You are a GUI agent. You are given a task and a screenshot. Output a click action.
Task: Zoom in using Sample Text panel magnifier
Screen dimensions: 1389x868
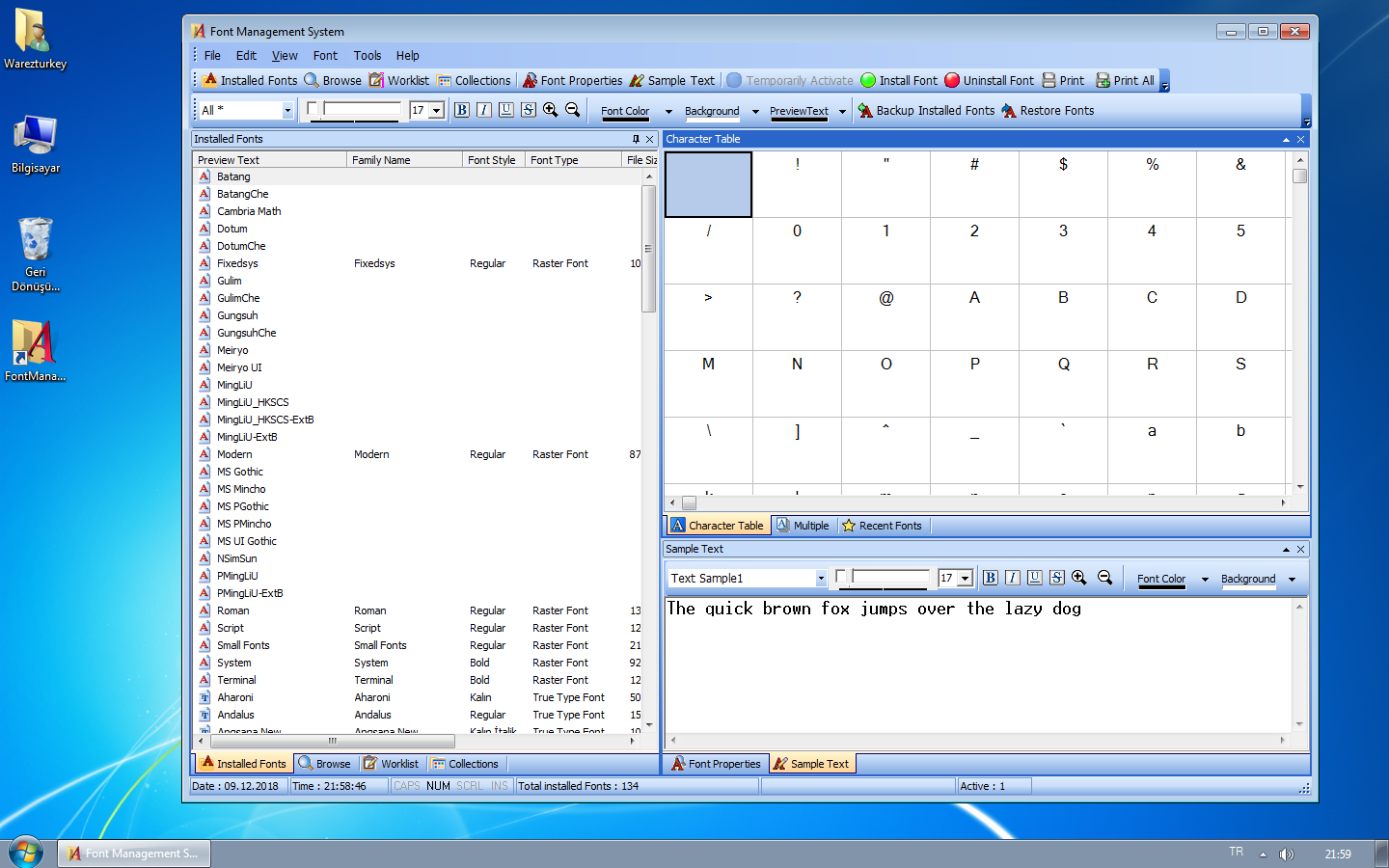click(x=1079, y=578)
